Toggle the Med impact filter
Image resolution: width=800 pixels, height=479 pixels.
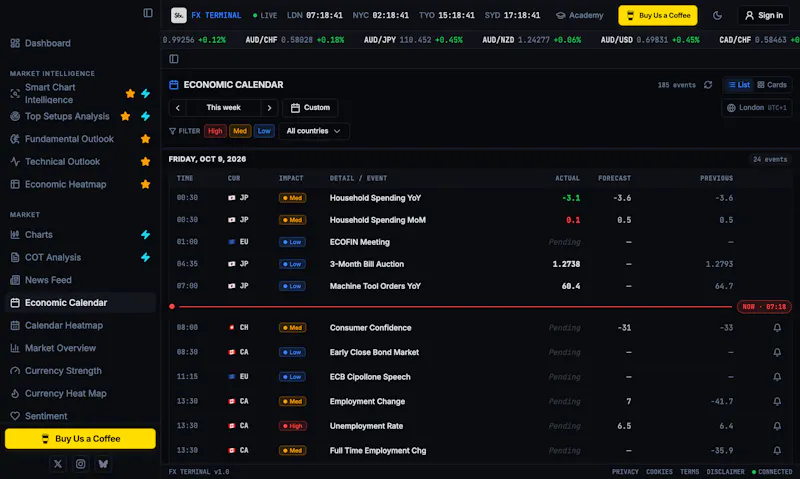[240, 131]
